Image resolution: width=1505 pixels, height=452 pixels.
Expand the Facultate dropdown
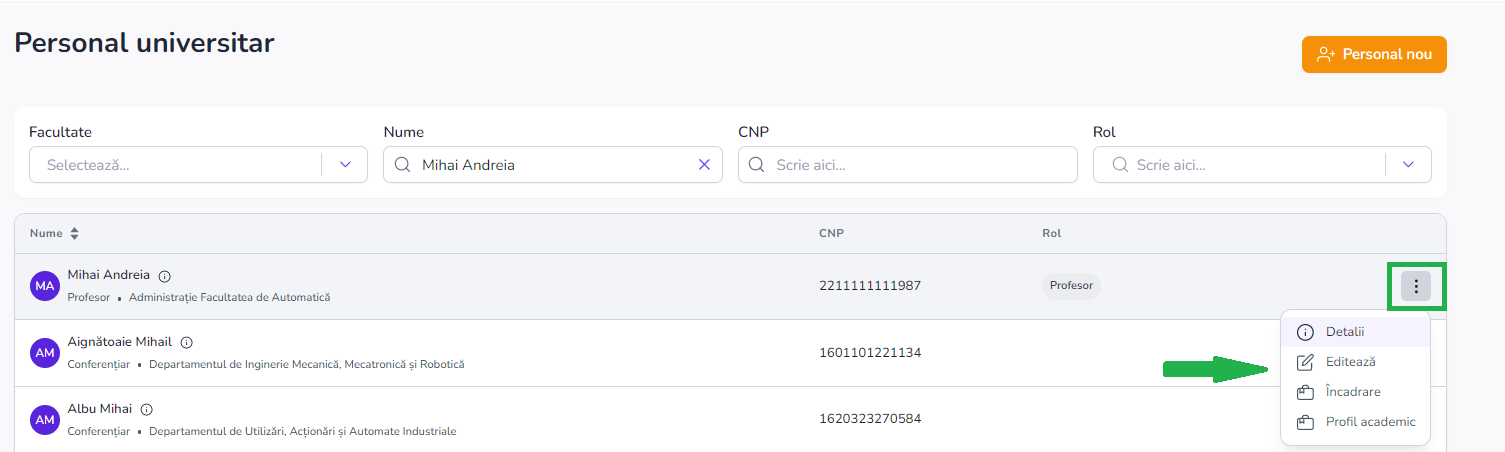[346, 165]
